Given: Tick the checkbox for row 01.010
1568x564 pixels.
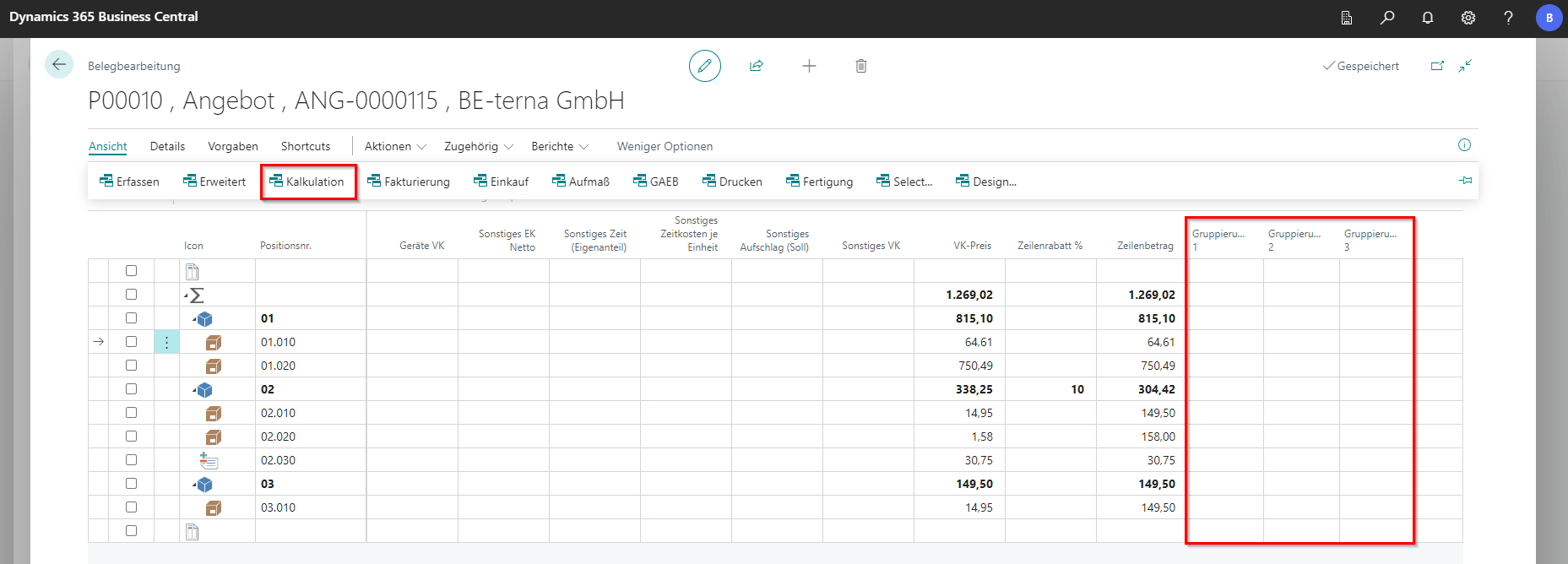Looking at the screenshot, I should (x=131, y=342).
